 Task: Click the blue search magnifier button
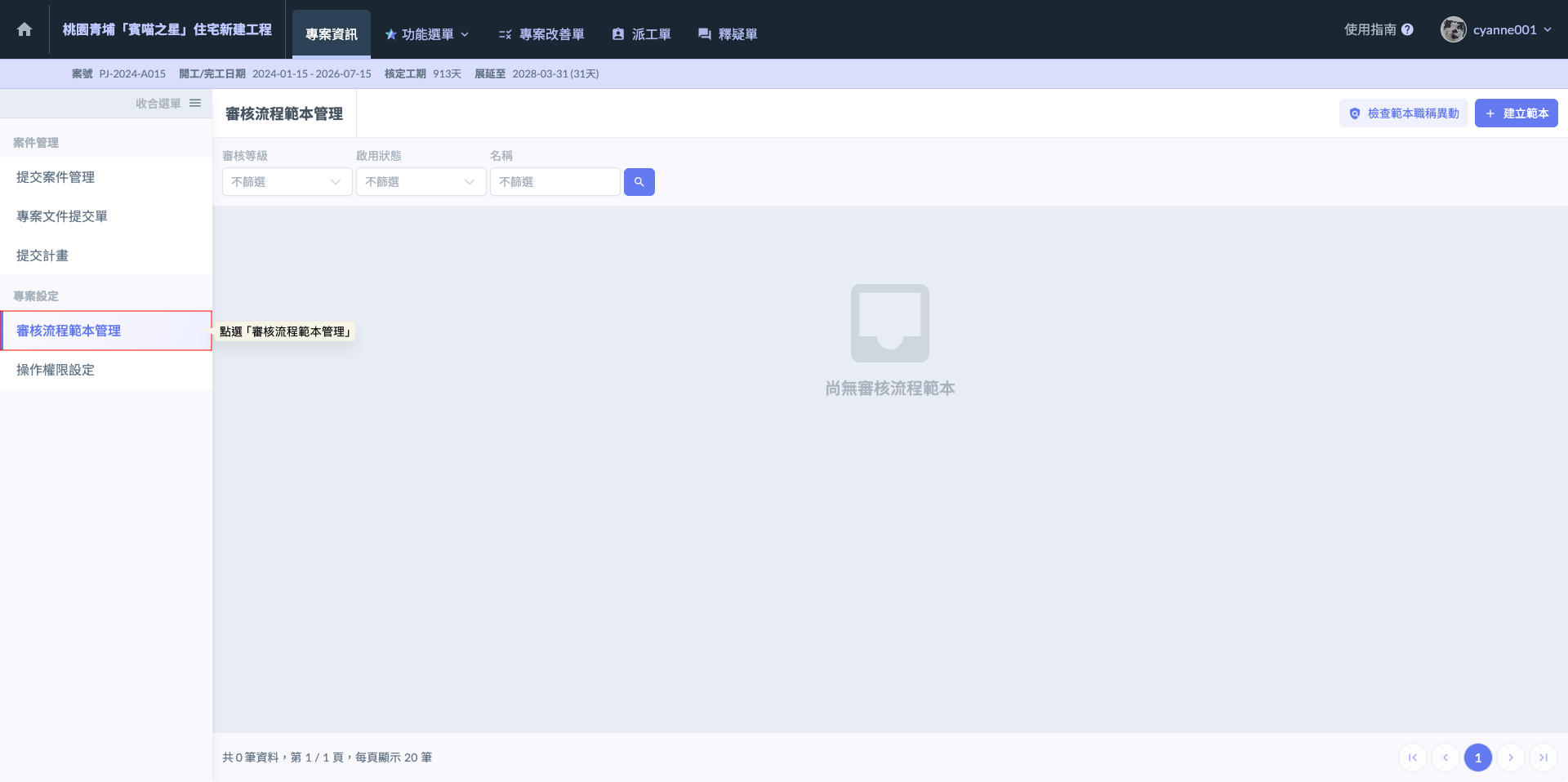click(639, 182)
